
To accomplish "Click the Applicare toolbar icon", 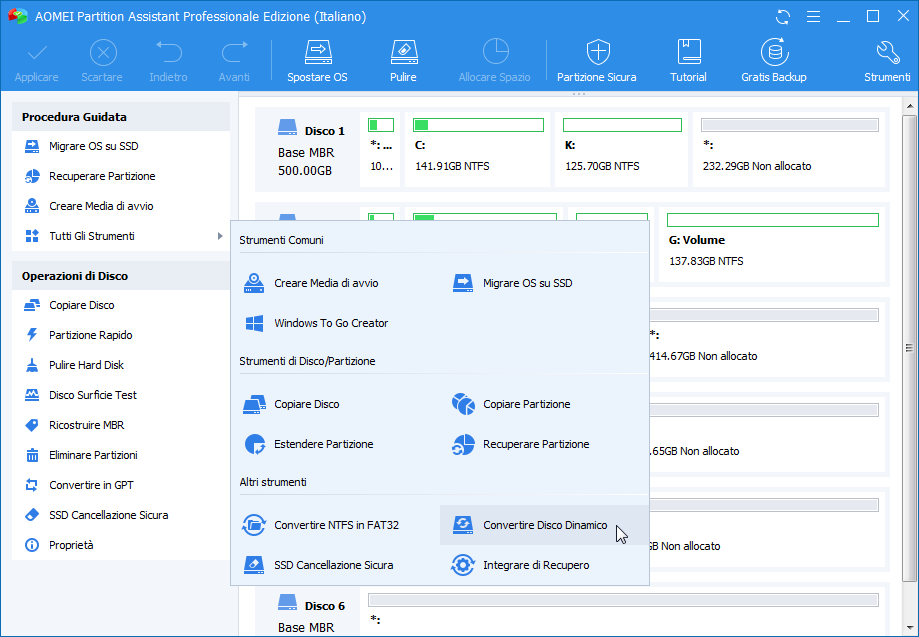I will (x=36, y=61).
